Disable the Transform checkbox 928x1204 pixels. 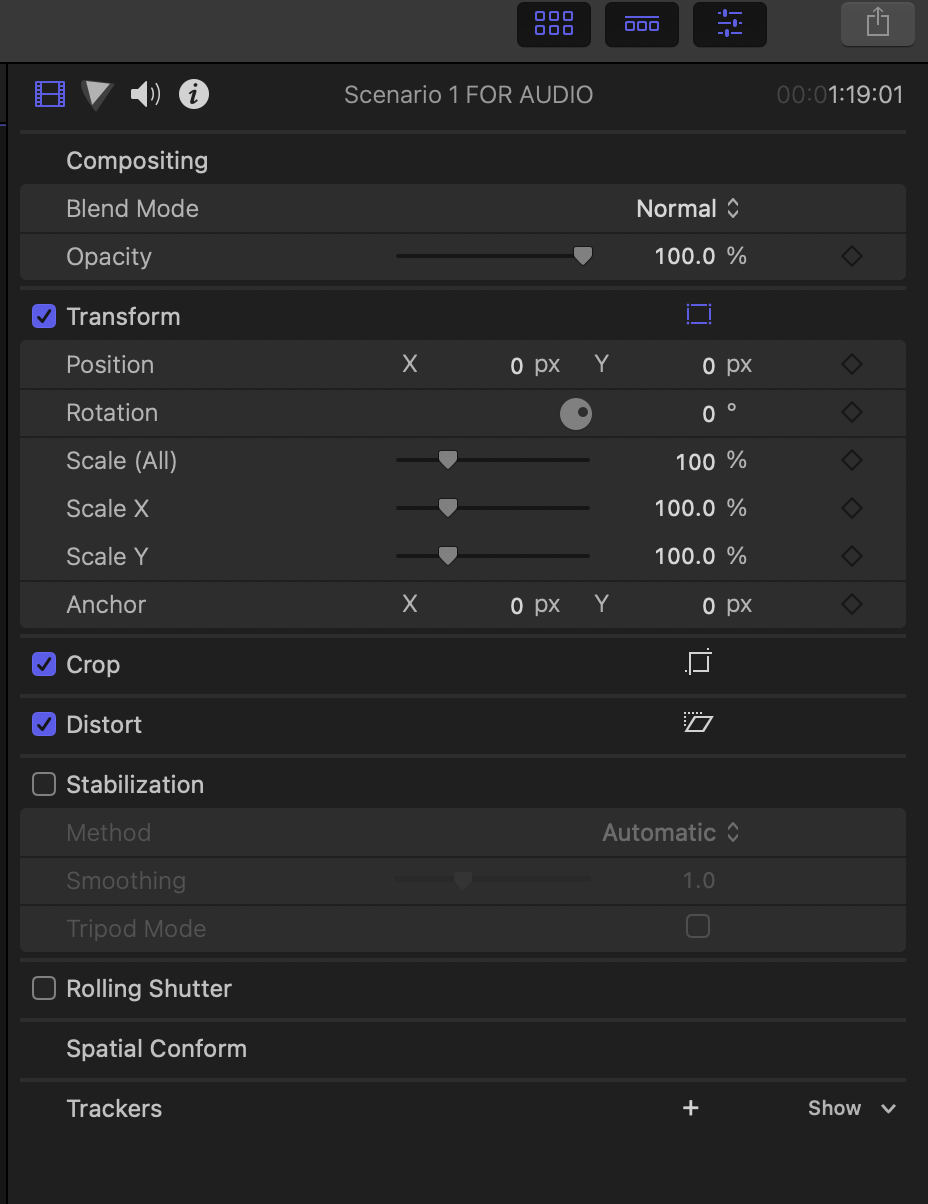44,317
